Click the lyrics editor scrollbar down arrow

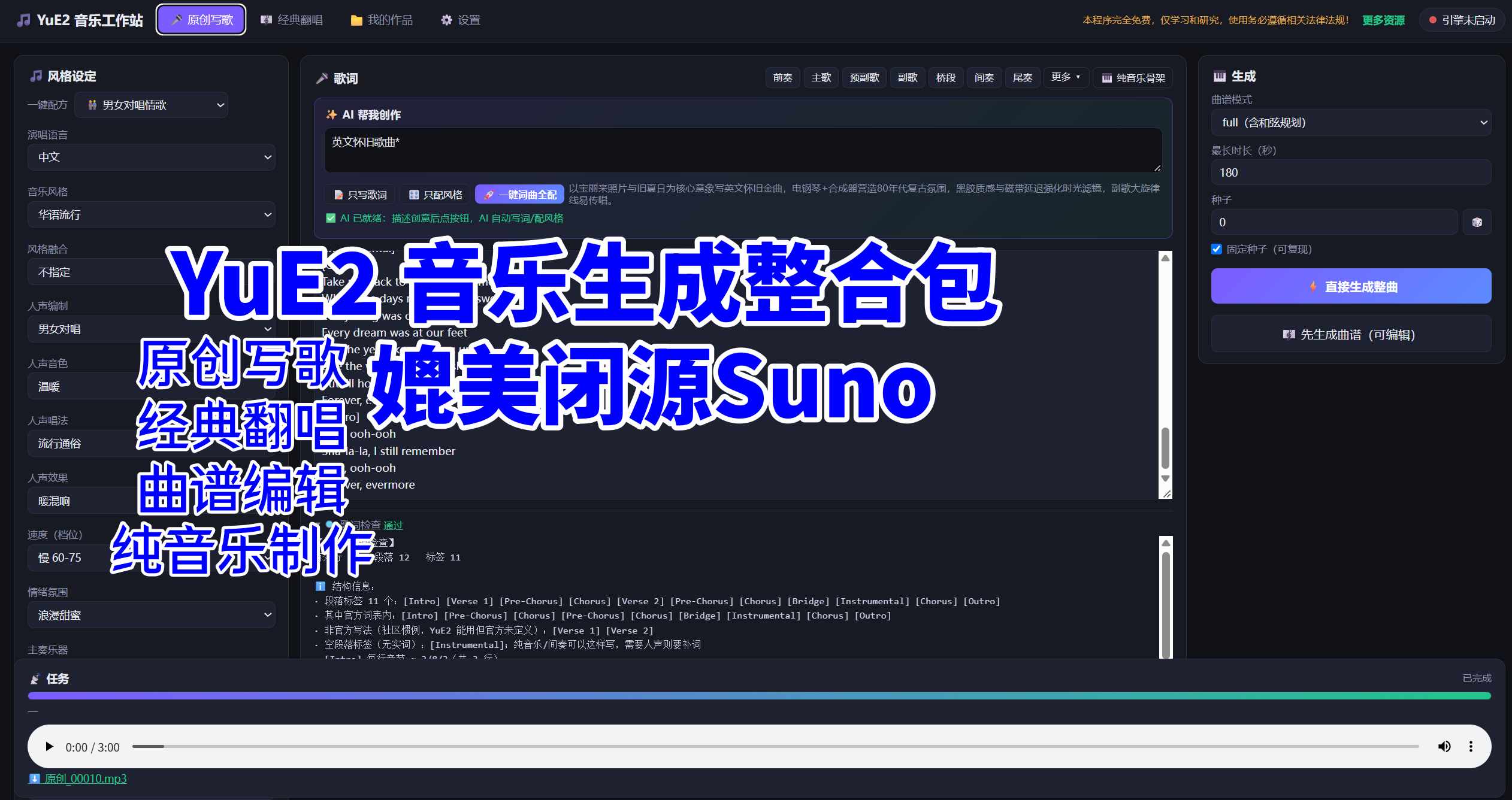[x=1165, y=478]
